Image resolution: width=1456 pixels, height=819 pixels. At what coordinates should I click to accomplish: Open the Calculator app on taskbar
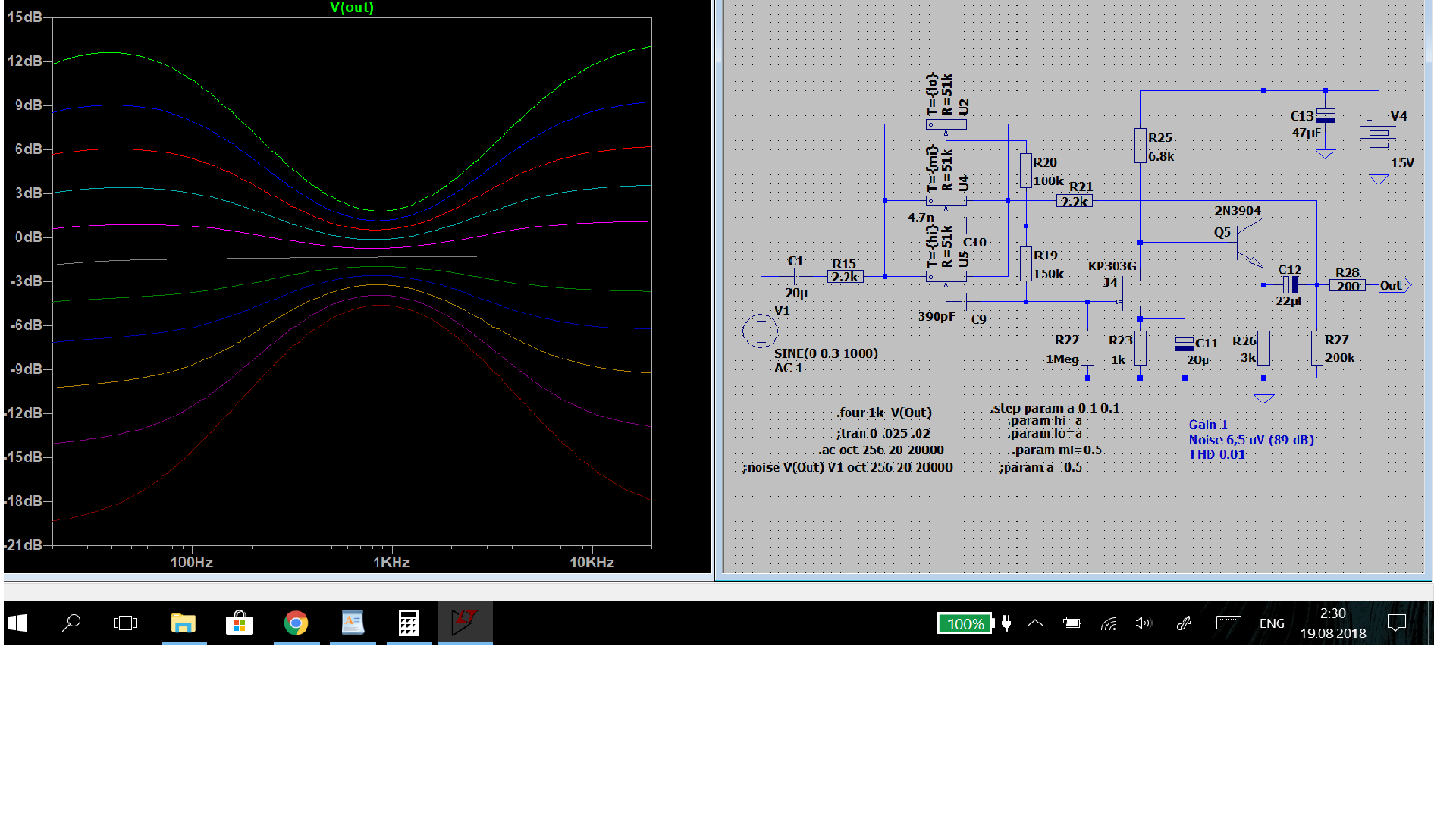(409, 623)
